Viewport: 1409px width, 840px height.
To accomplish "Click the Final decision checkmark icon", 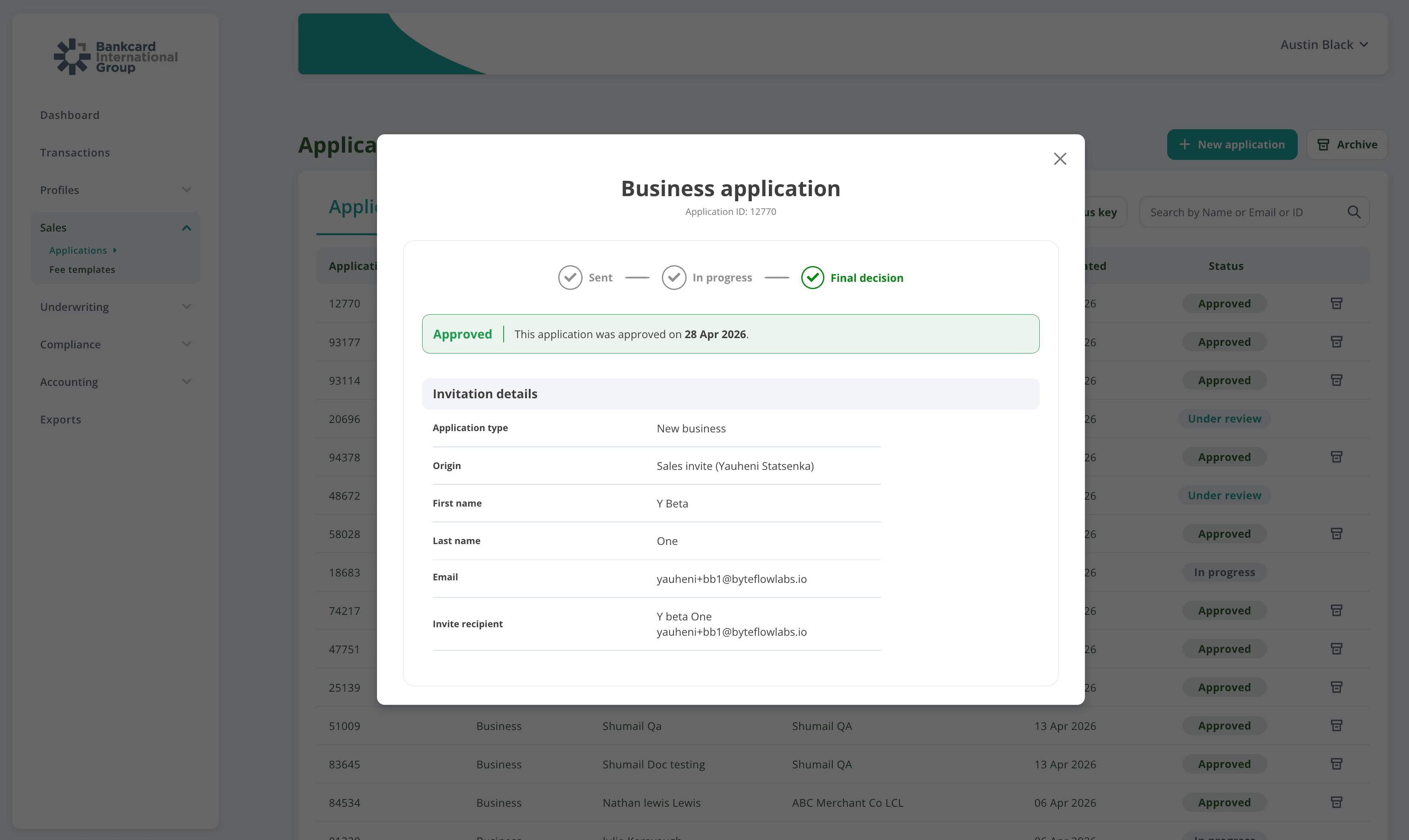I will (812, 277).
